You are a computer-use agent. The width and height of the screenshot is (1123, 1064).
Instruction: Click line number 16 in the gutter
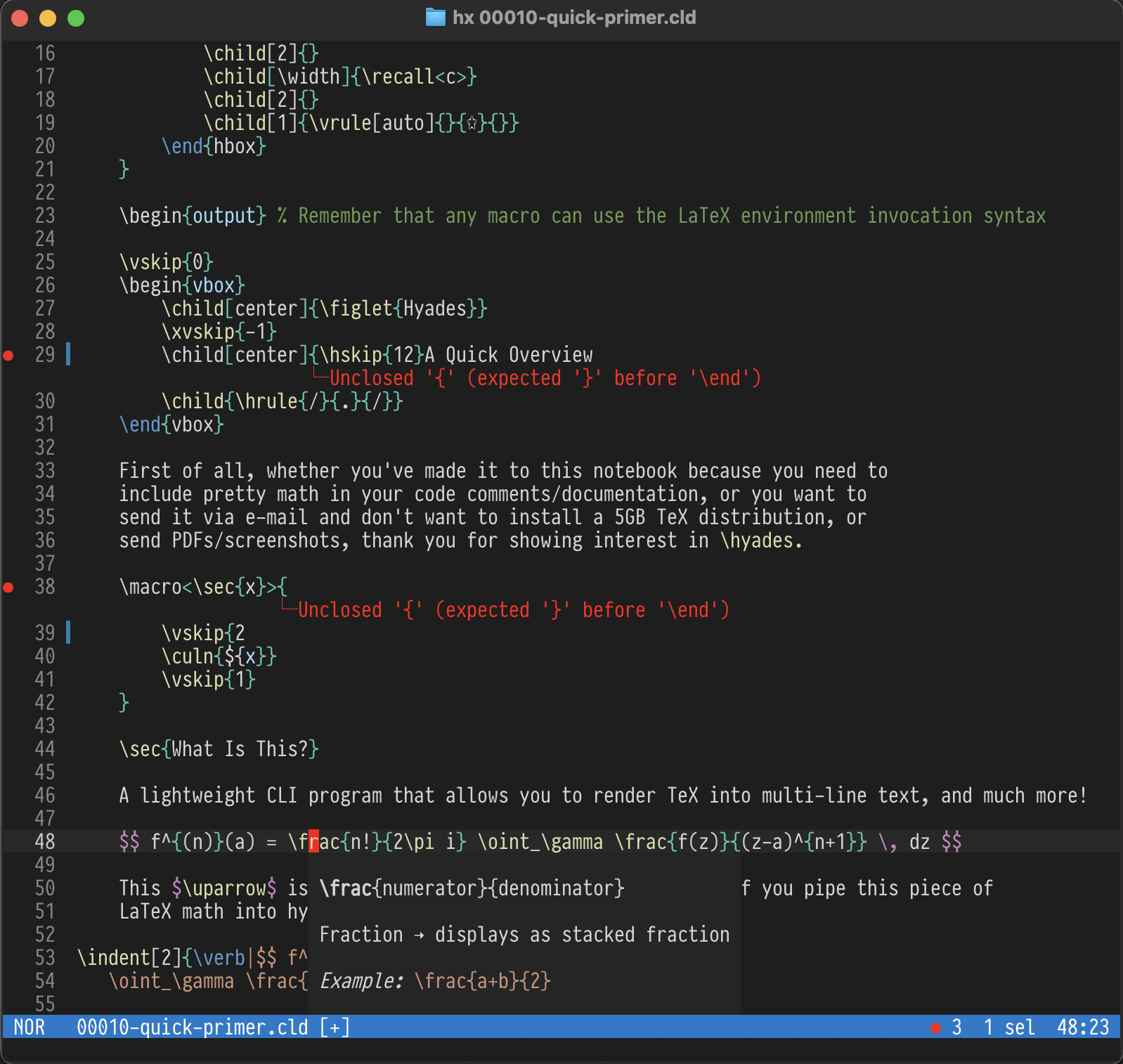point(45,53)
